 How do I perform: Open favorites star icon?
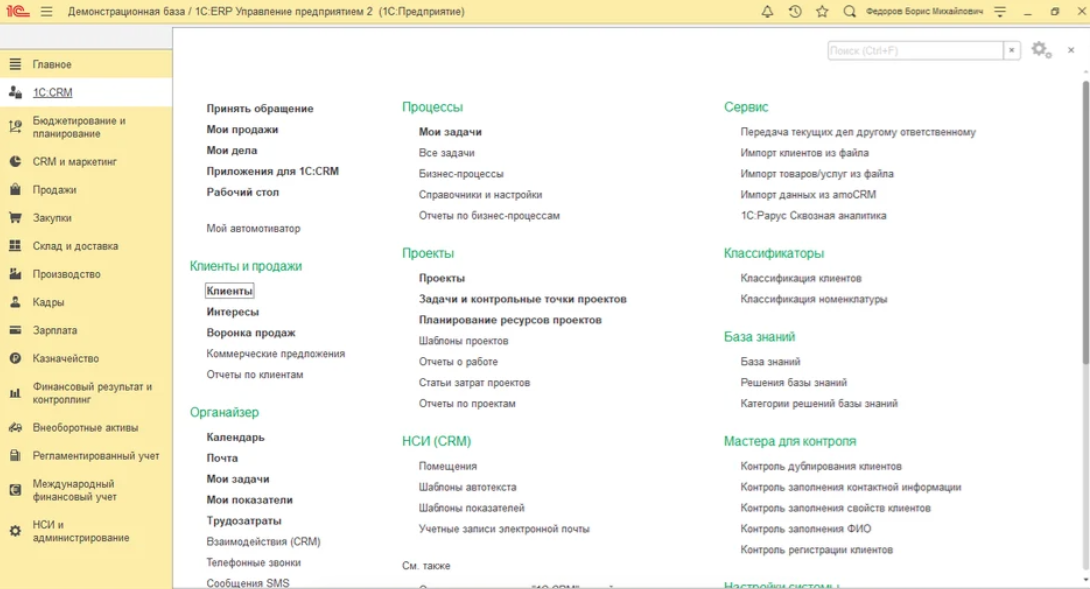(x=822, y=11)
